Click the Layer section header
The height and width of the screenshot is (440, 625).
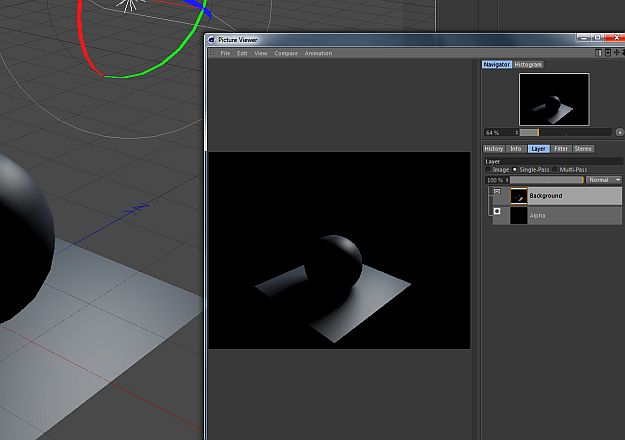(553, 161)
